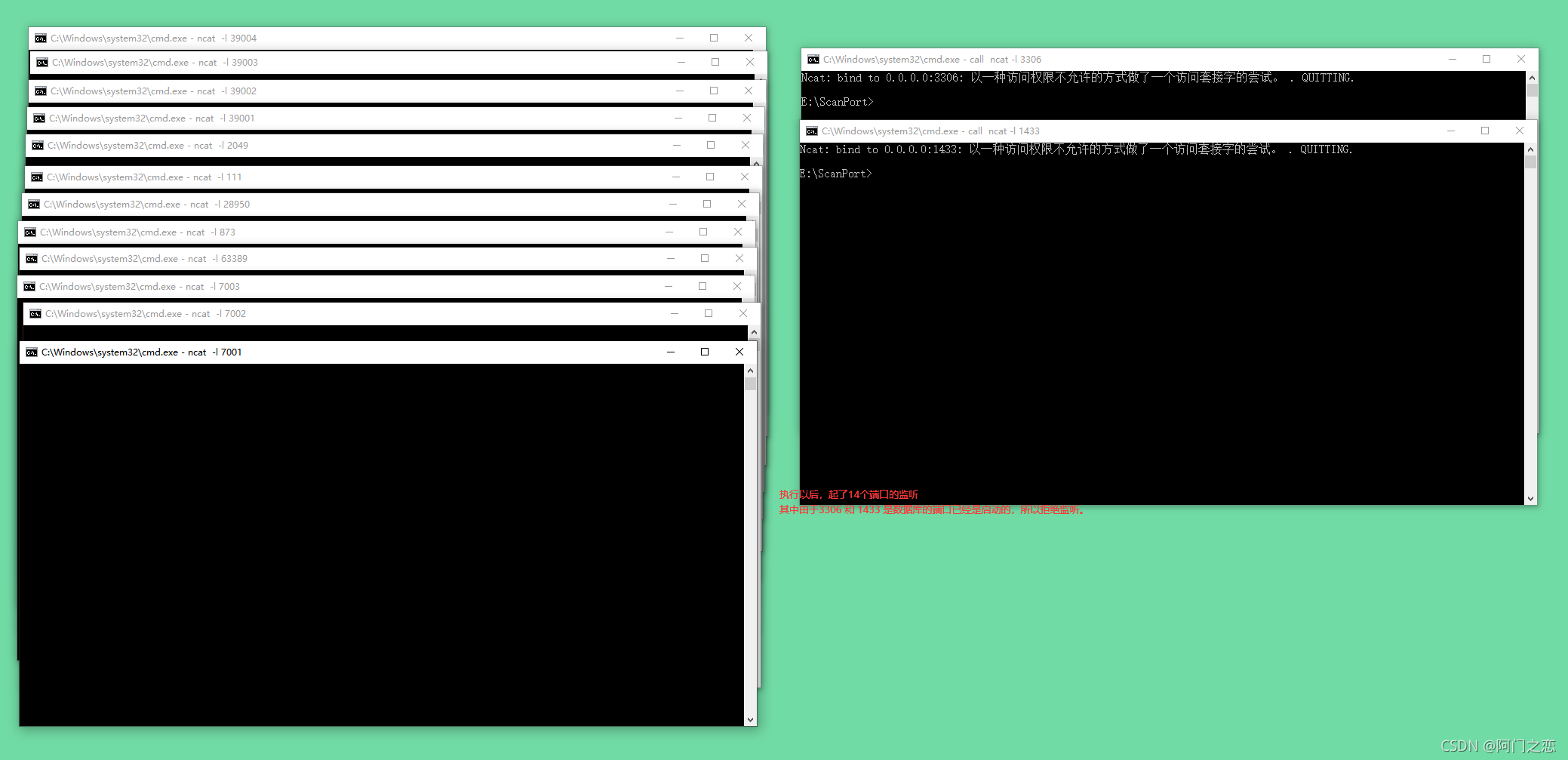Click 'E:\ScanPort>' prompt in 3306 window
The image size is (1568, 760).
tap(837, 102)
